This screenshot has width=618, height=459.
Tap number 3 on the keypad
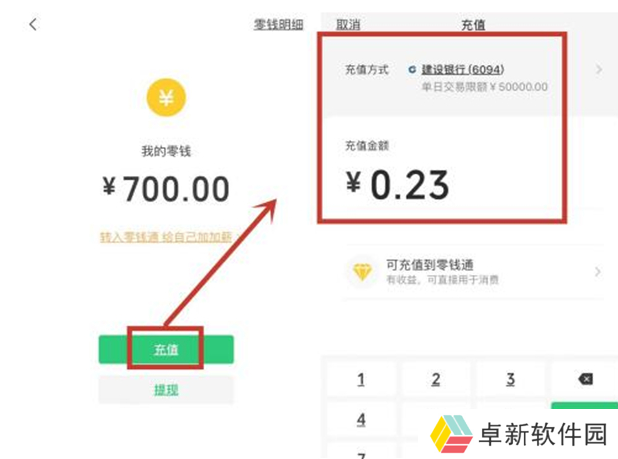(x=510, y=379)
